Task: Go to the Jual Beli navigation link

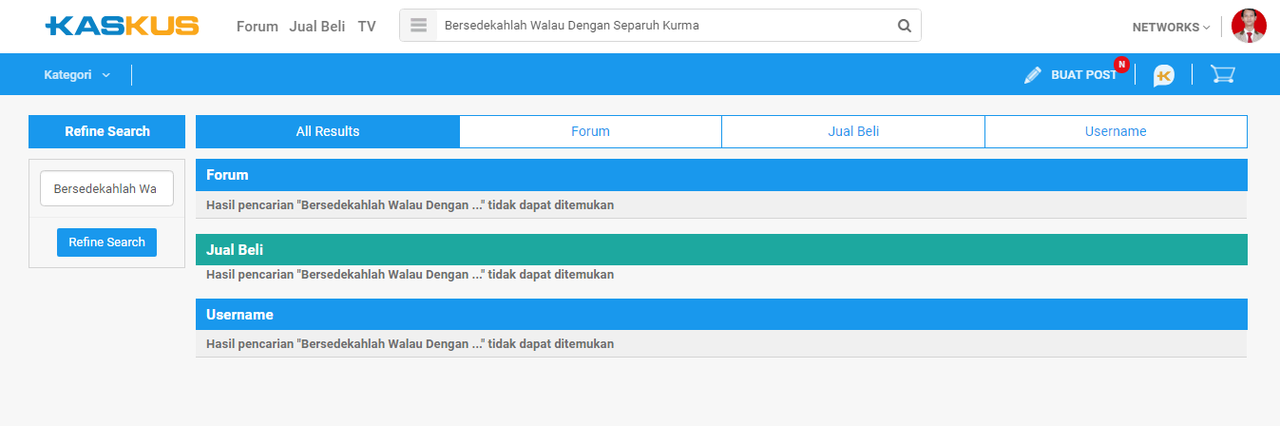Action: [317, 26]
